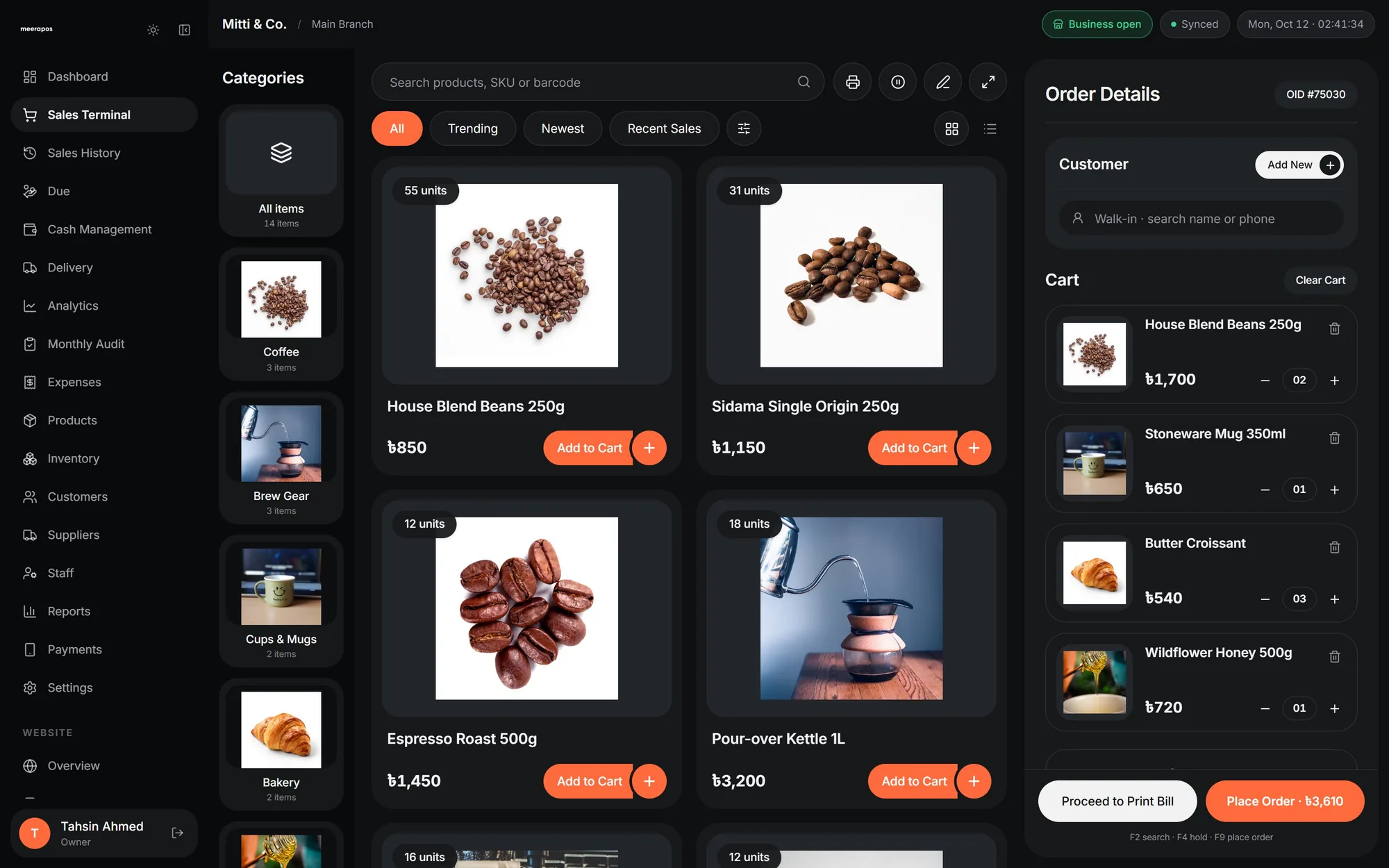Go to Inventory section
Screen dimensions: 1389x868
(x=104, y=458)
